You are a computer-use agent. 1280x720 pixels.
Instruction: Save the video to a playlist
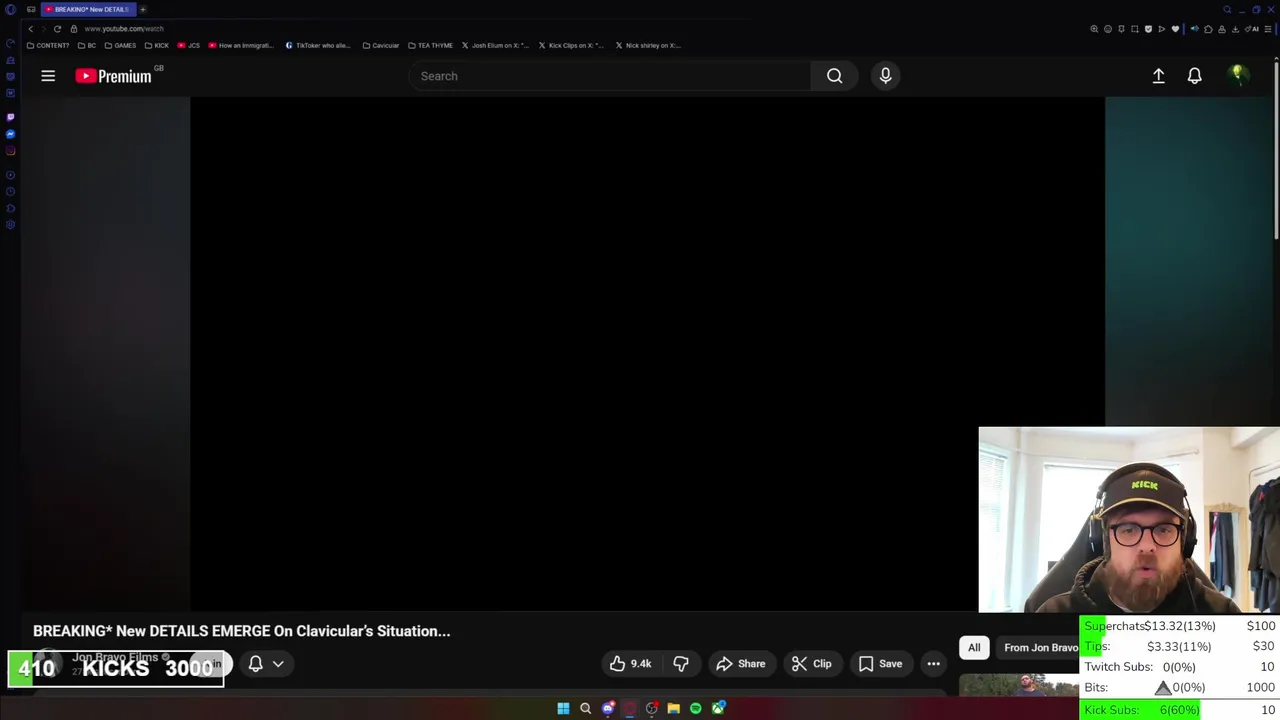point(881,664)
